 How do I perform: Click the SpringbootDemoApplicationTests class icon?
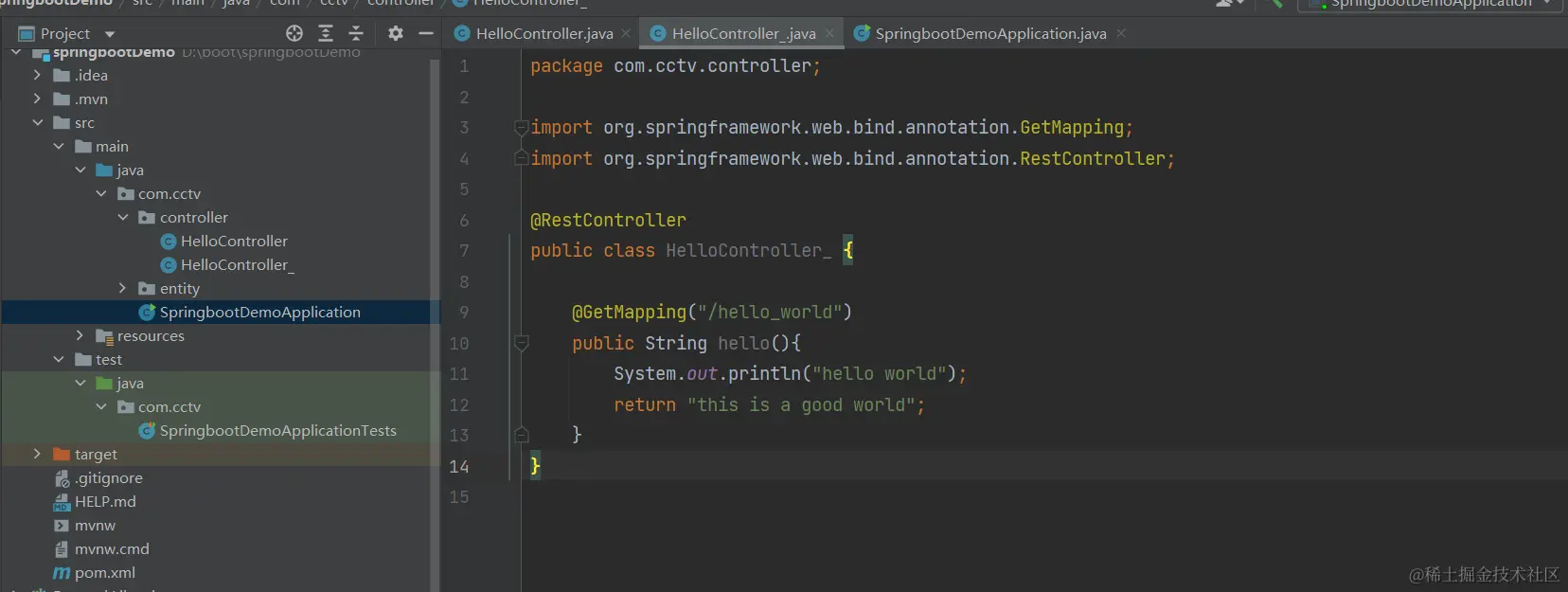[147, 430]
